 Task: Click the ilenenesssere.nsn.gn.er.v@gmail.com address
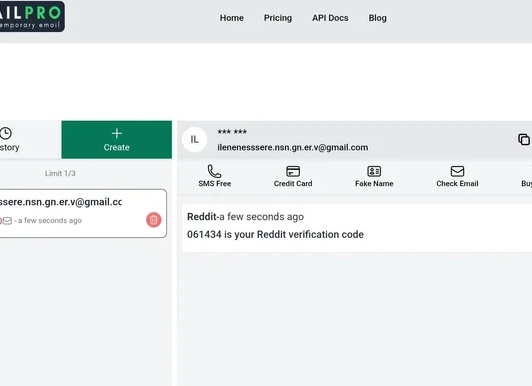tap(292, 147)
